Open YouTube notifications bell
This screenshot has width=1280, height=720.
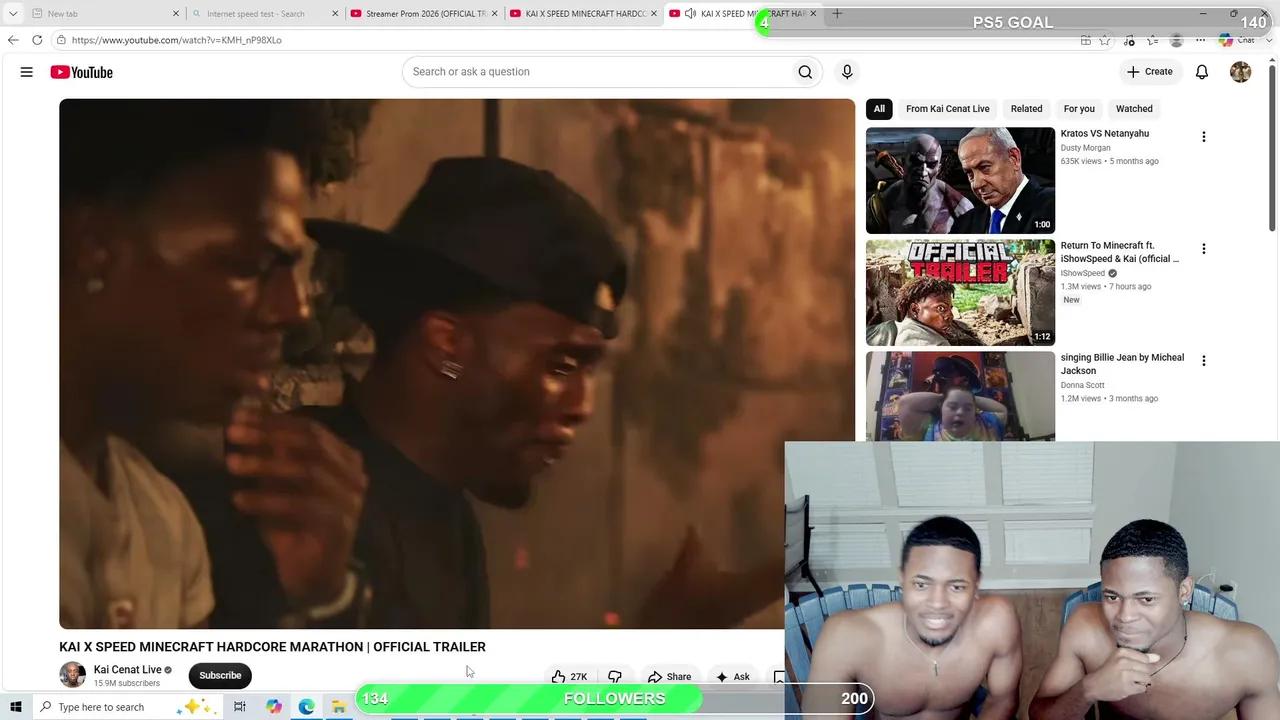tap(1202, 72)
